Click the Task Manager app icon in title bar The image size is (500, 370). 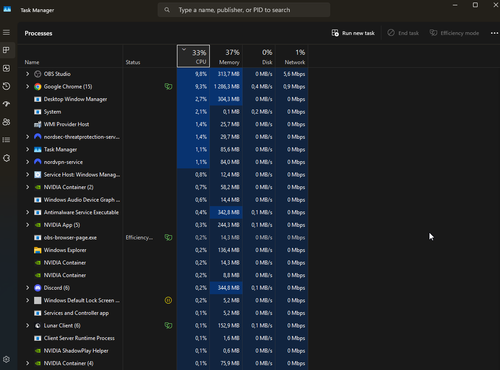(7, 10)
